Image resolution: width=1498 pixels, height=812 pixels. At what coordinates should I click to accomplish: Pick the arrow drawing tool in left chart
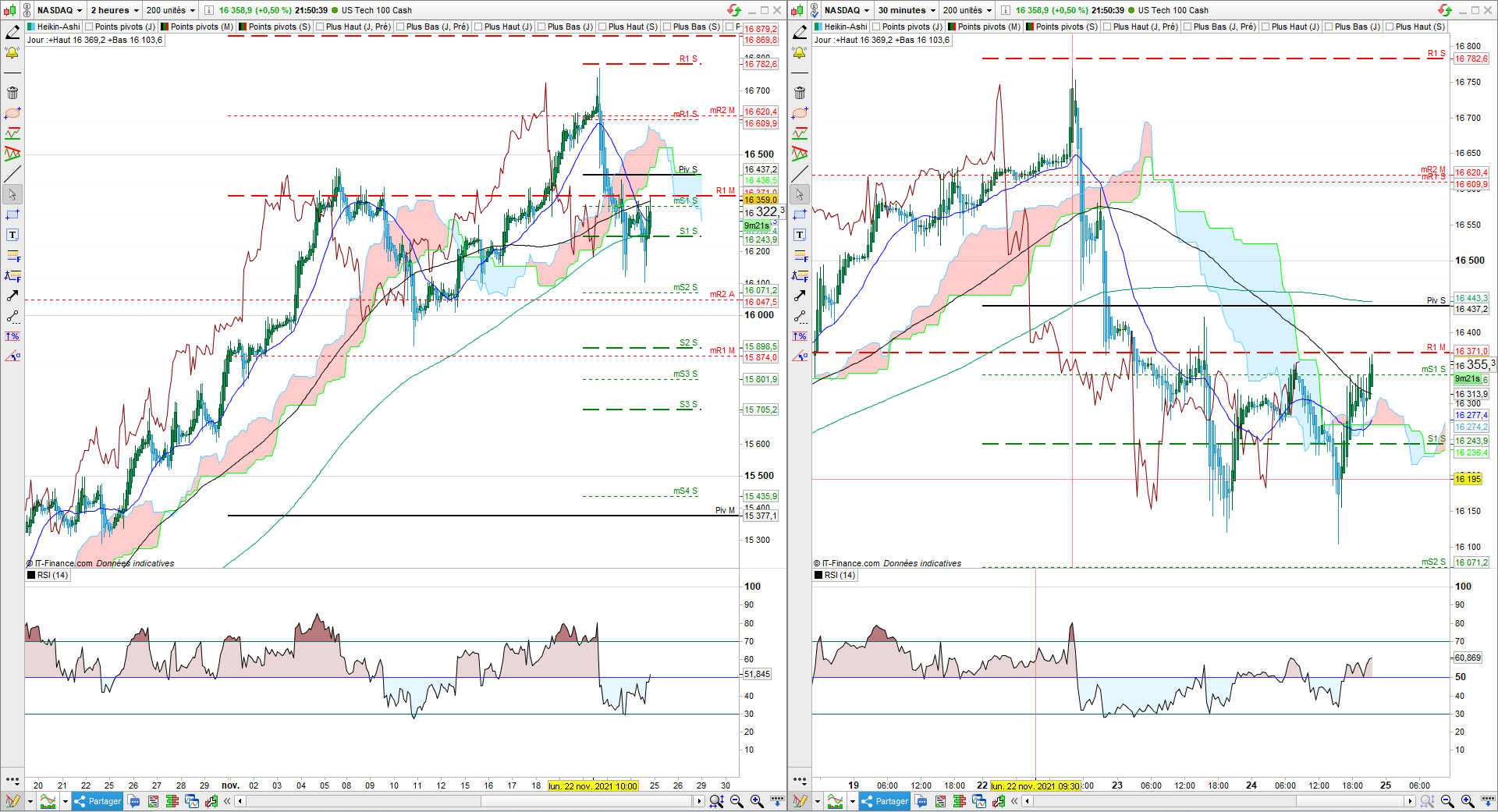click(12, 296)
